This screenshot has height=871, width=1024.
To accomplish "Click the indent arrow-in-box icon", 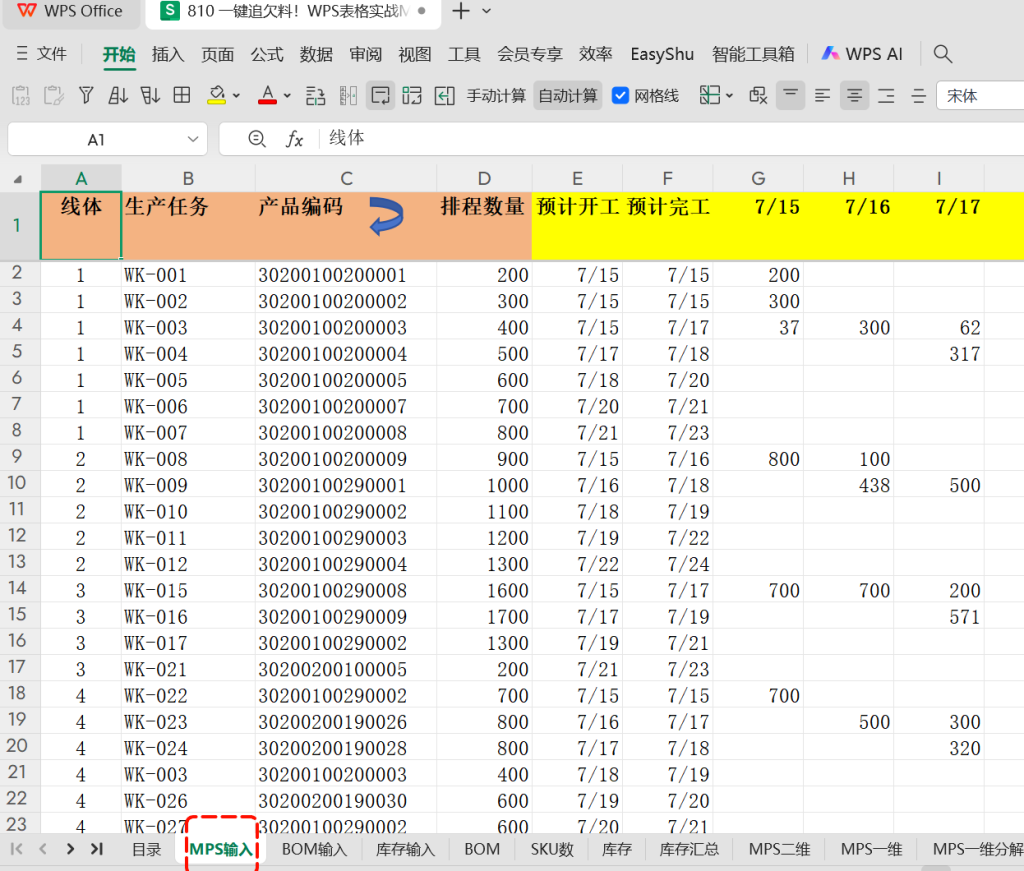I will click(x=445, y=96).
